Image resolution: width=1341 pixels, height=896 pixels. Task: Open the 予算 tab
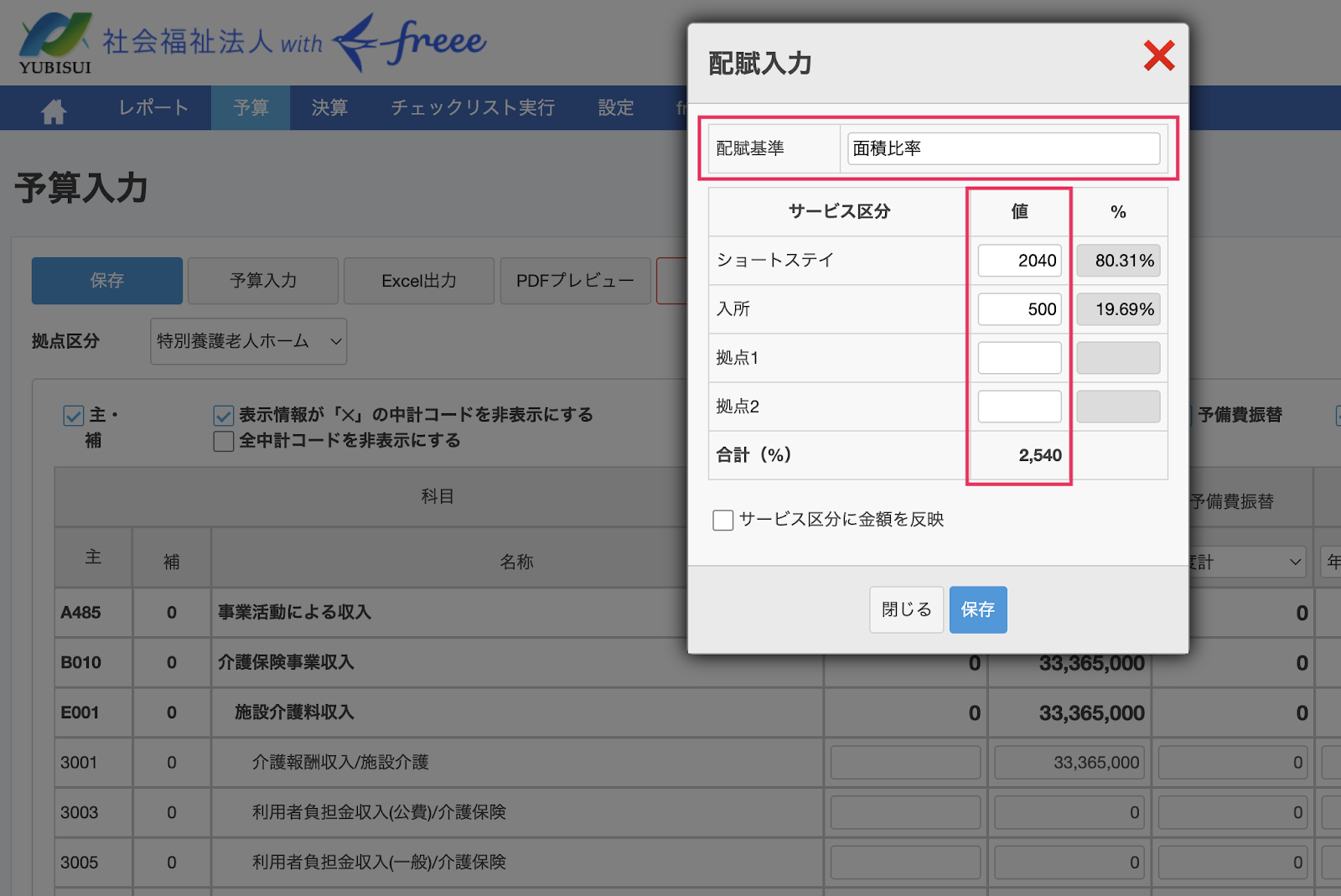pos(251,108)
